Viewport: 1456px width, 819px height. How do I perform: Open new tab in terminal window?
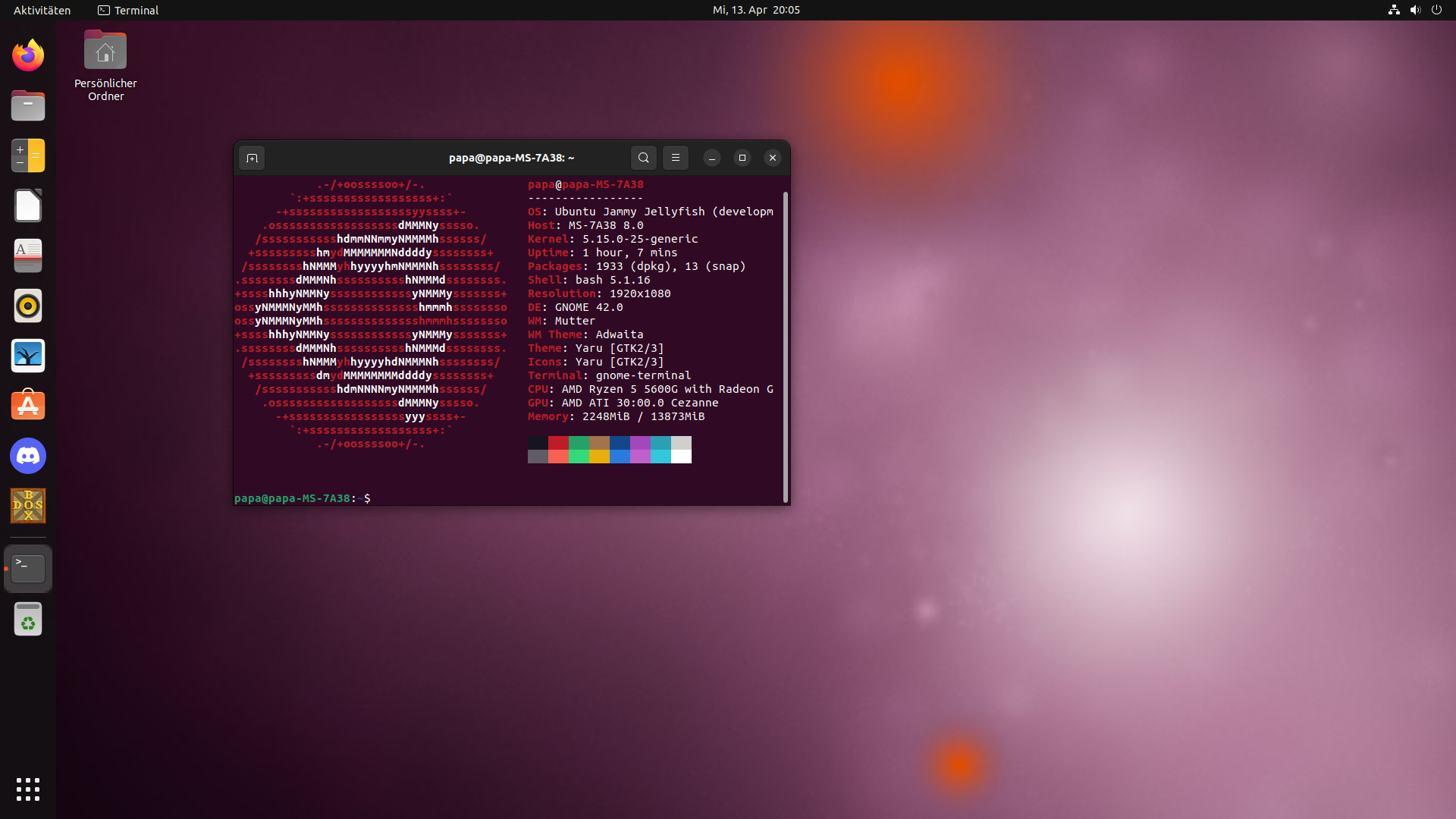coord(252,158)
